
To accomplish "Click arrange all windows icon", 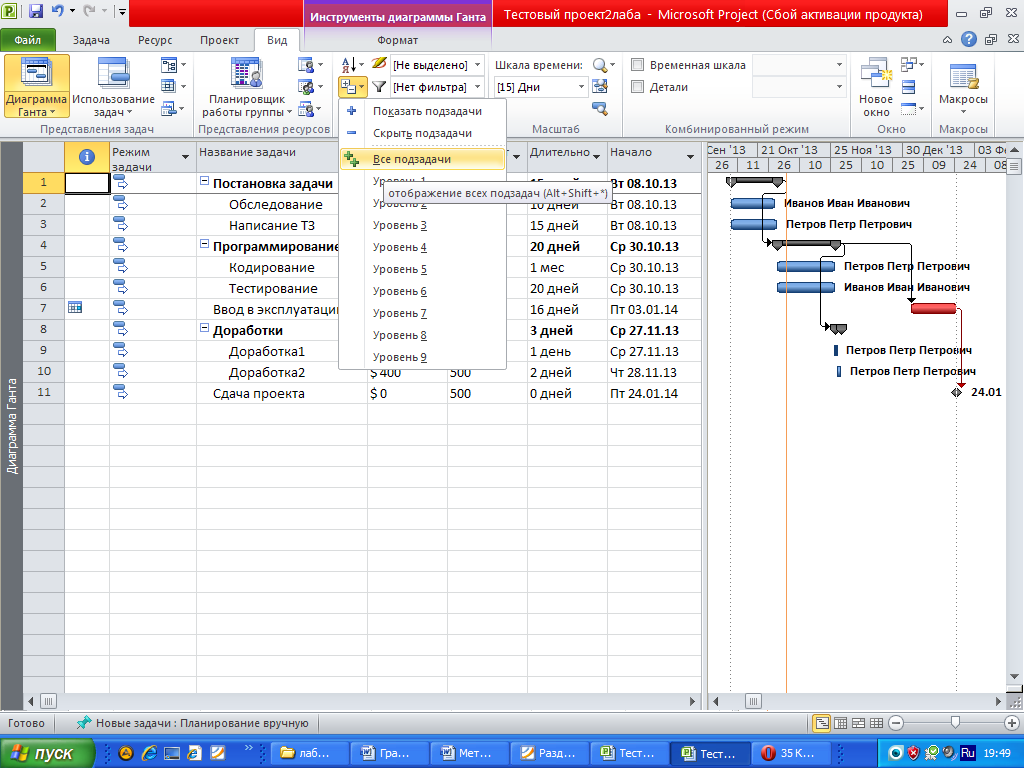I will (908, 87).
